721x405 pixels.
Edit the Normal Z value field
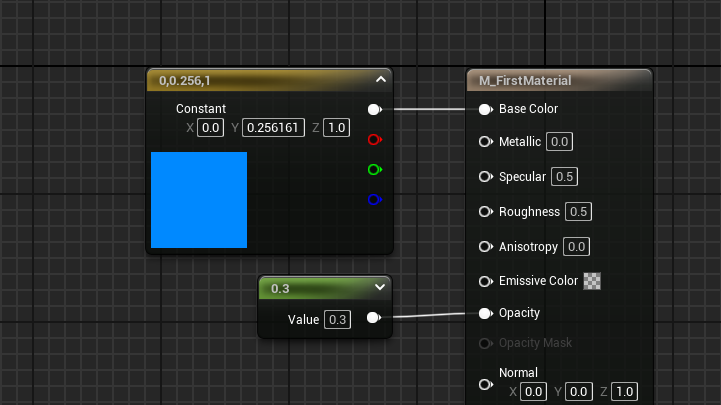tap(624, 392)
